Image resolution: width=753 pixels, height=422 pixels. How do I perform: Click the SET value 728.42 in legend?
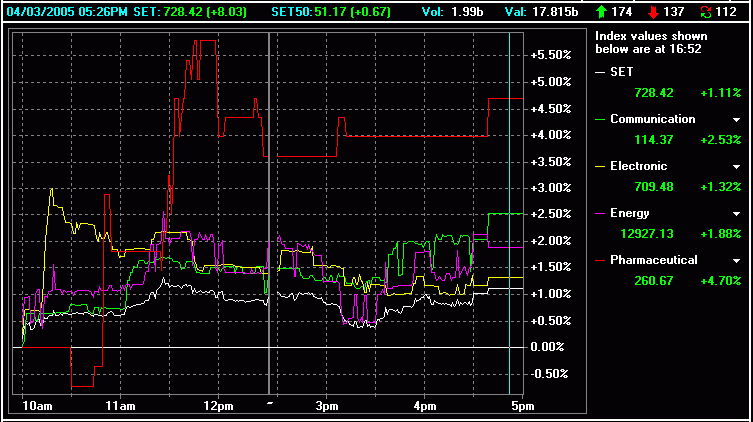click(654, 93)
